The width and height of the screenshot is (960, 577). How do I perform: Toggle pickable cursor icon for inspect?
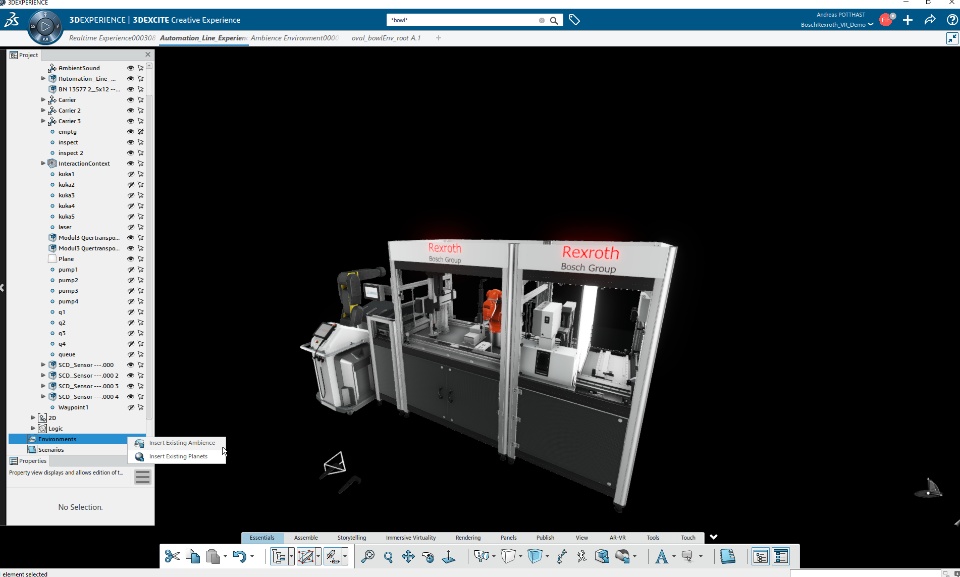click(x=141, y=142)
